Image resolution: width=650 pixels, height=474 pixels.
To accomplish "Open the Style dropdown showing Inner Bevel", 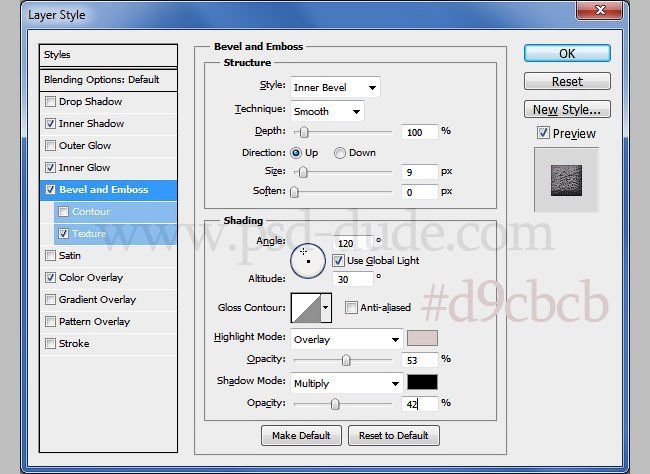I will pyautogui.click(x=335, y=88).
